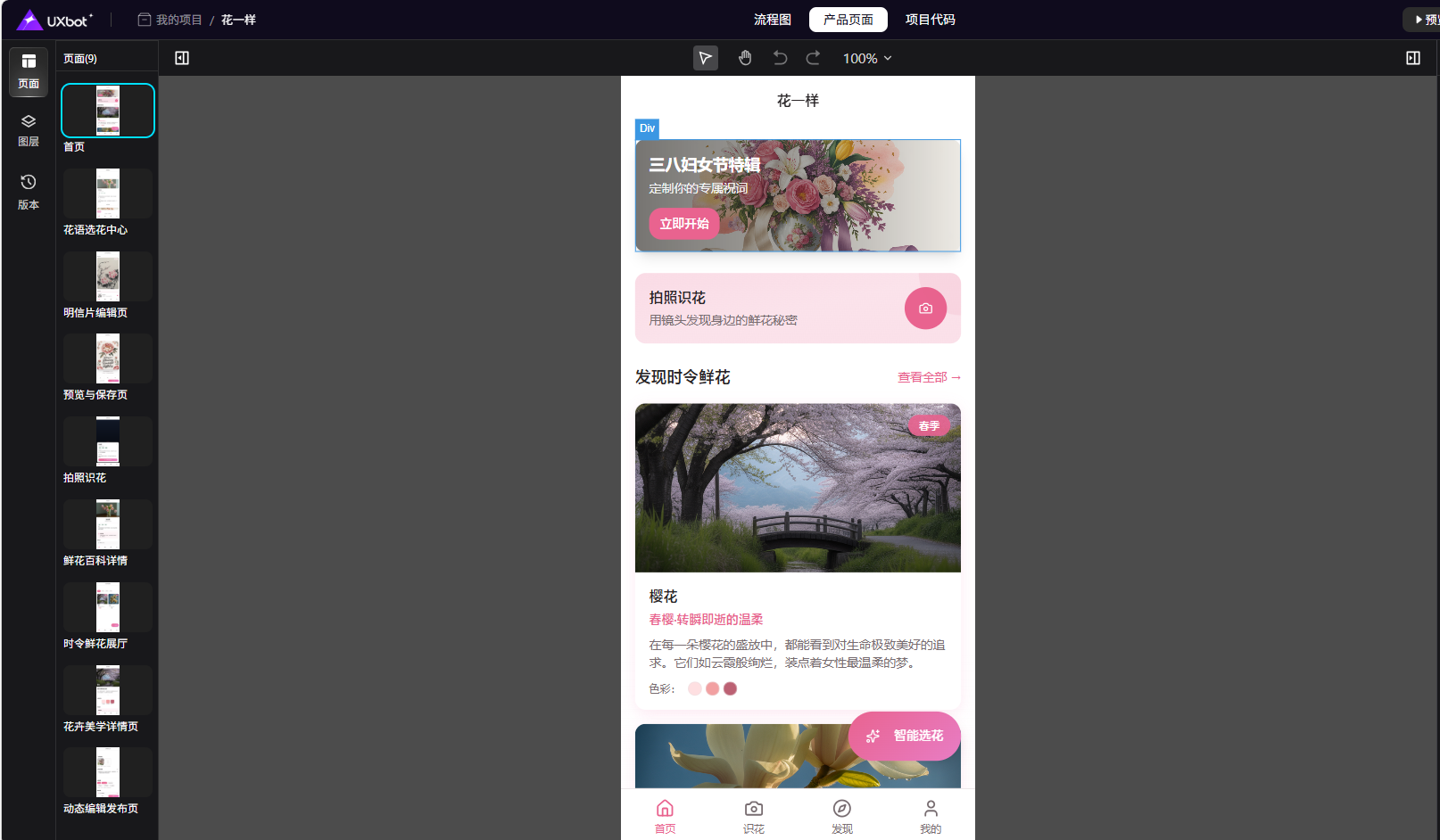Screen dimensions: 1440x840
Task: Select the darkest pink color swatch
Action: 730,688
